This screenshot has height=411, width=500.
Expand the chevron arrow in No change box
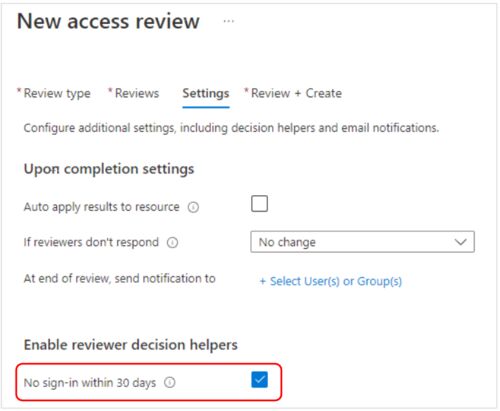click(460, 242)
